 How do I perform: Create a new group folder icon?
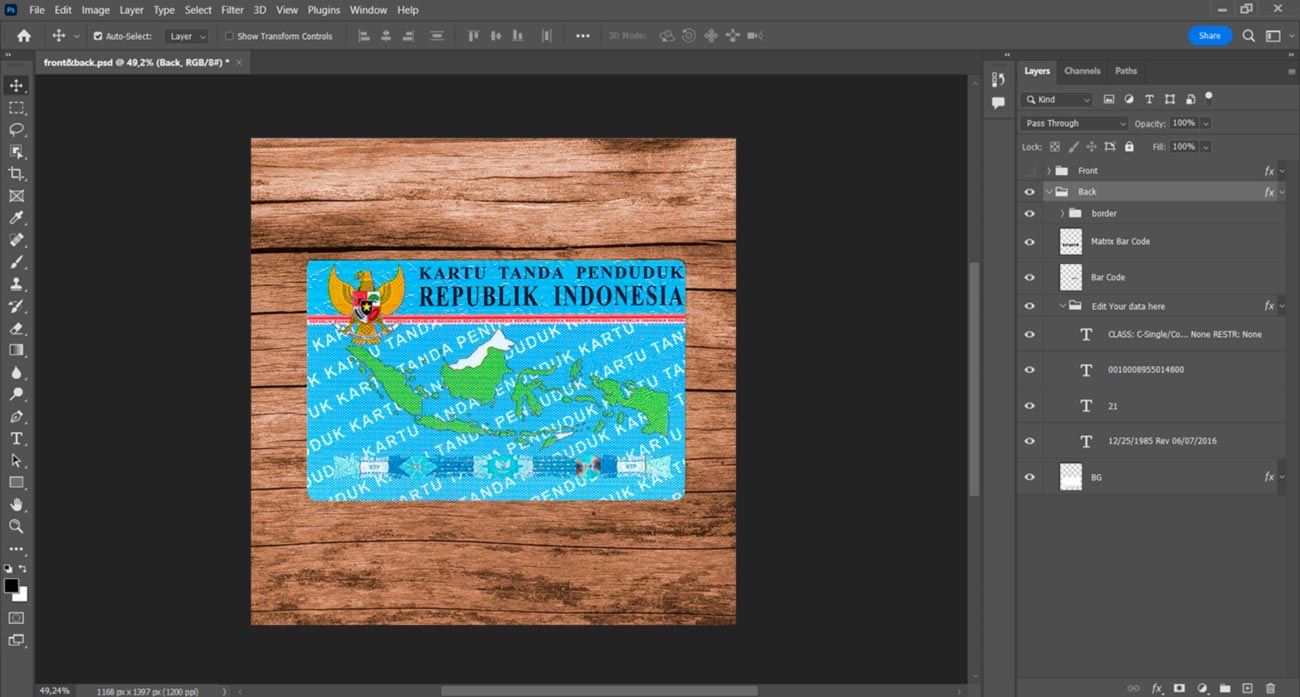tap(1225, 688)
